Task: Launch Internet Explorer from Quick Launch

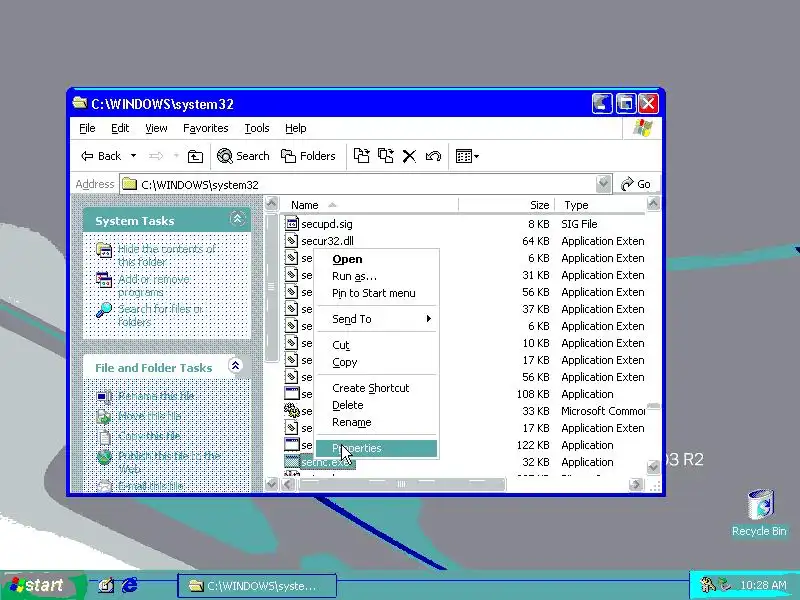Action: (130, 585)
